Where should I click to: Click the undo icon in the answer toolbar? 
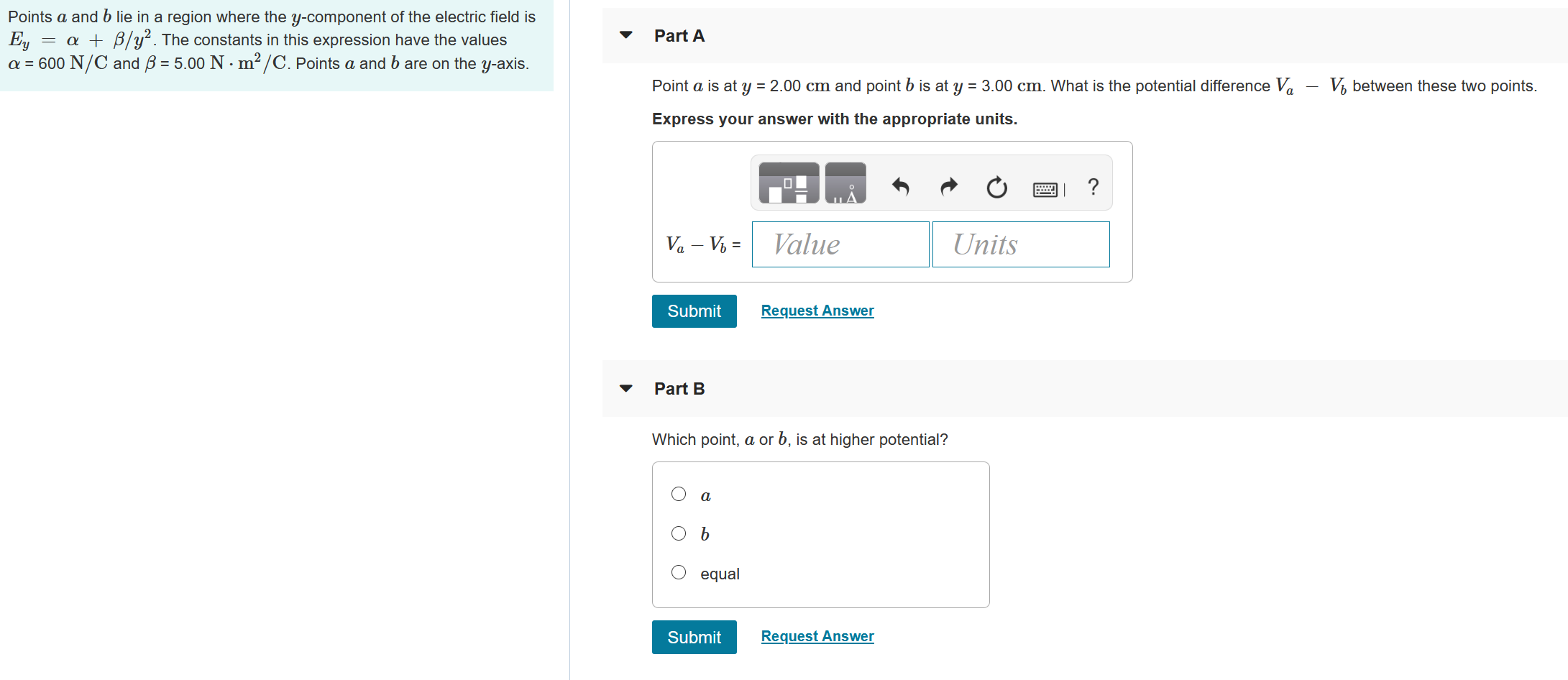(900, 187)
